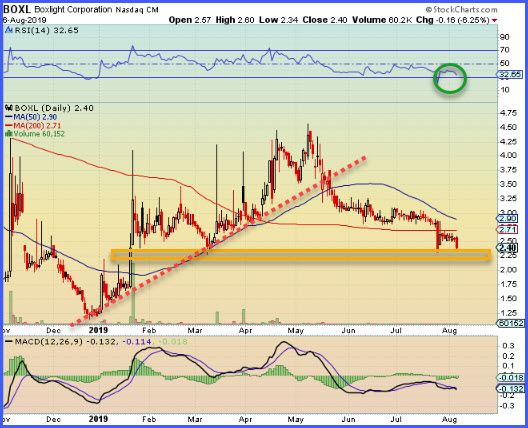Click the Jun label under MACD panel
The width and height of the screenshot is (528, 428).
(349, 419)
